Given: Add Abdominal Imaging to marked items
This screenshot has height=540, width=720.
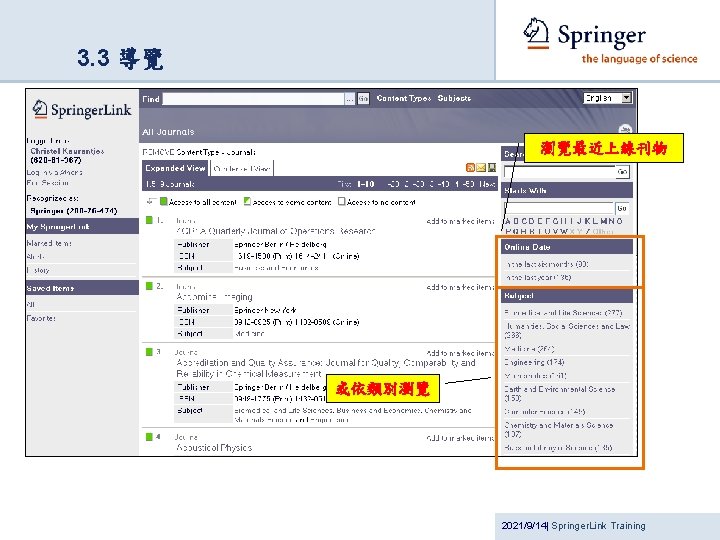Looking at the screenshot, I should pos(460,287).
